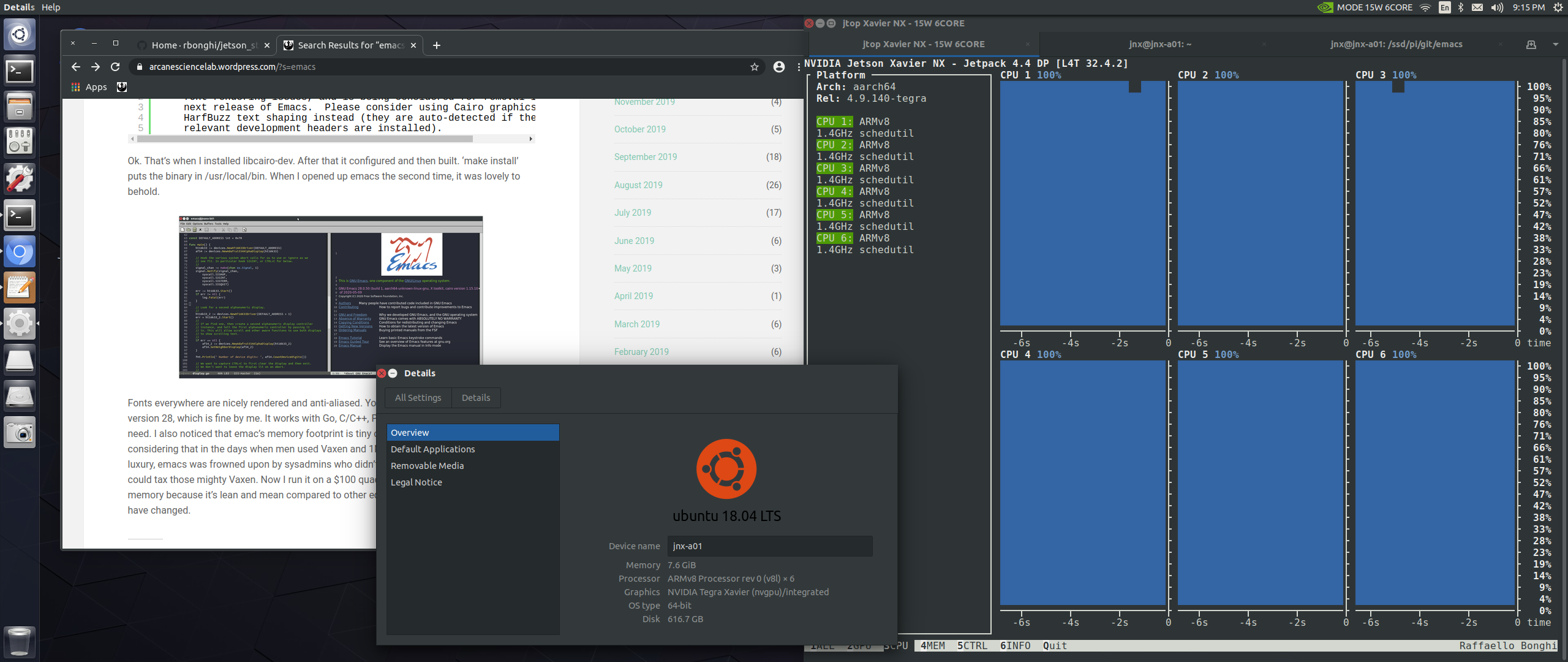Viewport: 1568px width, 662px height.
Task: Launch the first Terminal icon in dock
Action: pos(20,71)
